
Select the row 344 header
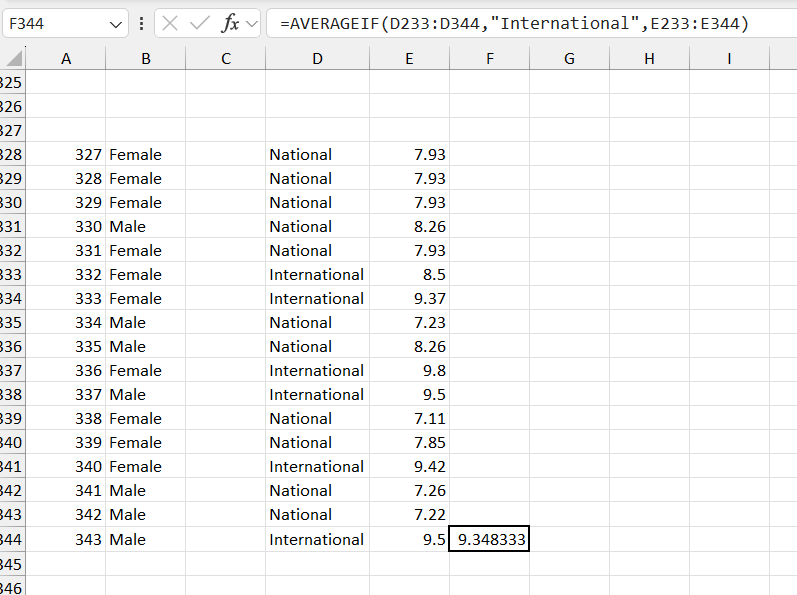pos(12,539)
